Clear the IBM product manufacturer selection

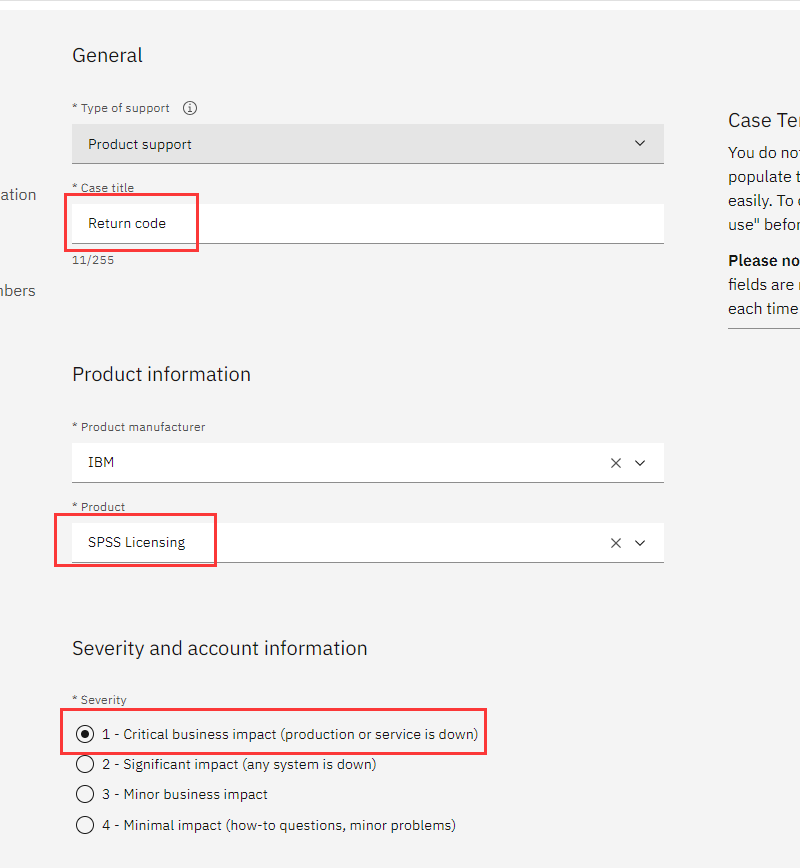[616, 463]
